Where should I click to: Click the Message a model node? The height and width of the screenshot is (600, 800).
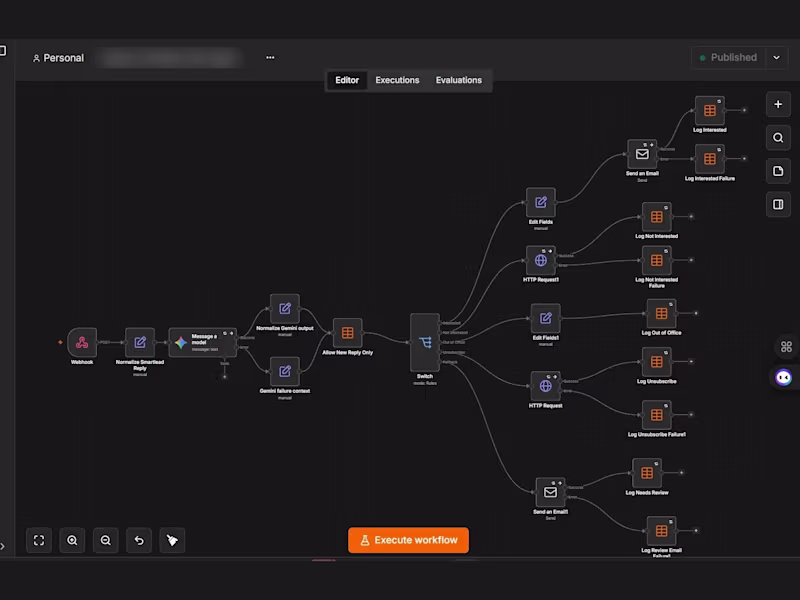[x=203, y=342]
